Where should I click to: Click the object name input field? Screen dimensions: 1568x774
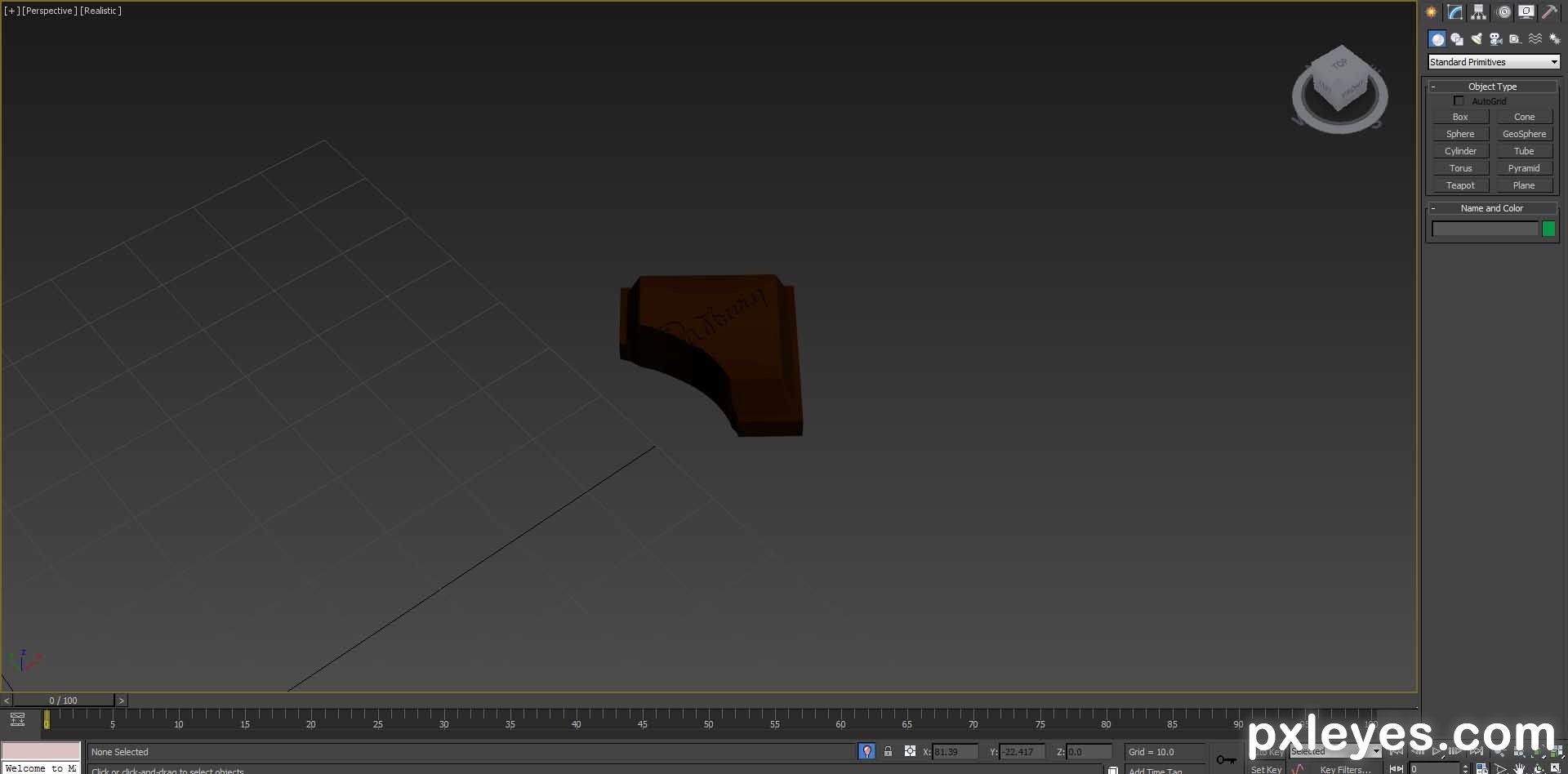pos(1485,229)
